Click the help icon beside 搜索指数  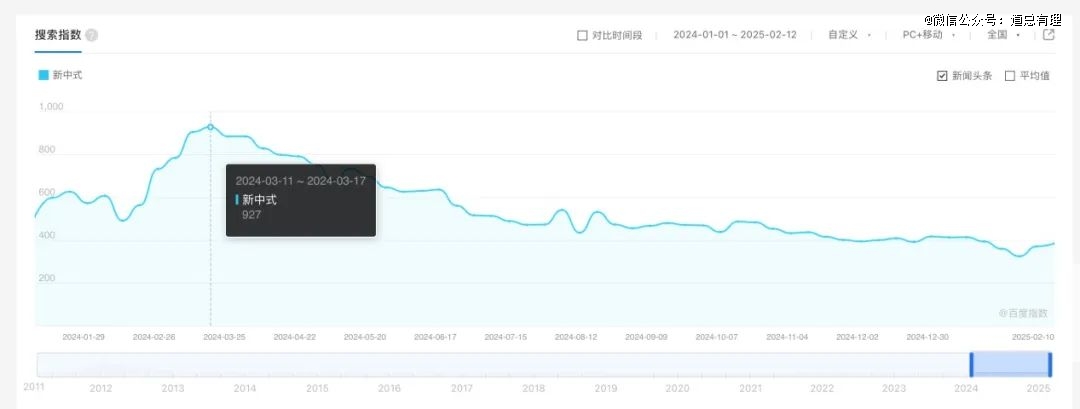pyautogui.click(x=92, y=35)
